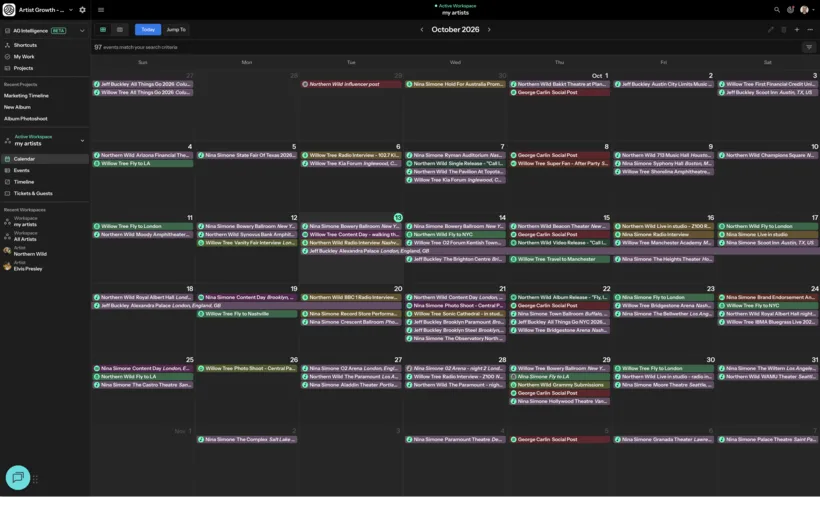This screenshot has width=820, height=513.
Task: Click the Today button
Action: [148, 30]
